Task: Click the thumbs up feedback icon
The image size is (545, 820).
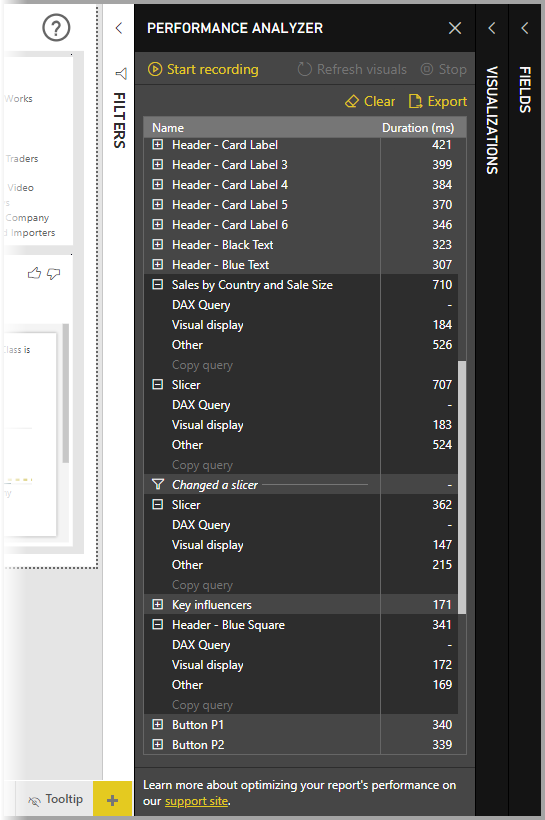Action: (35, 273)
